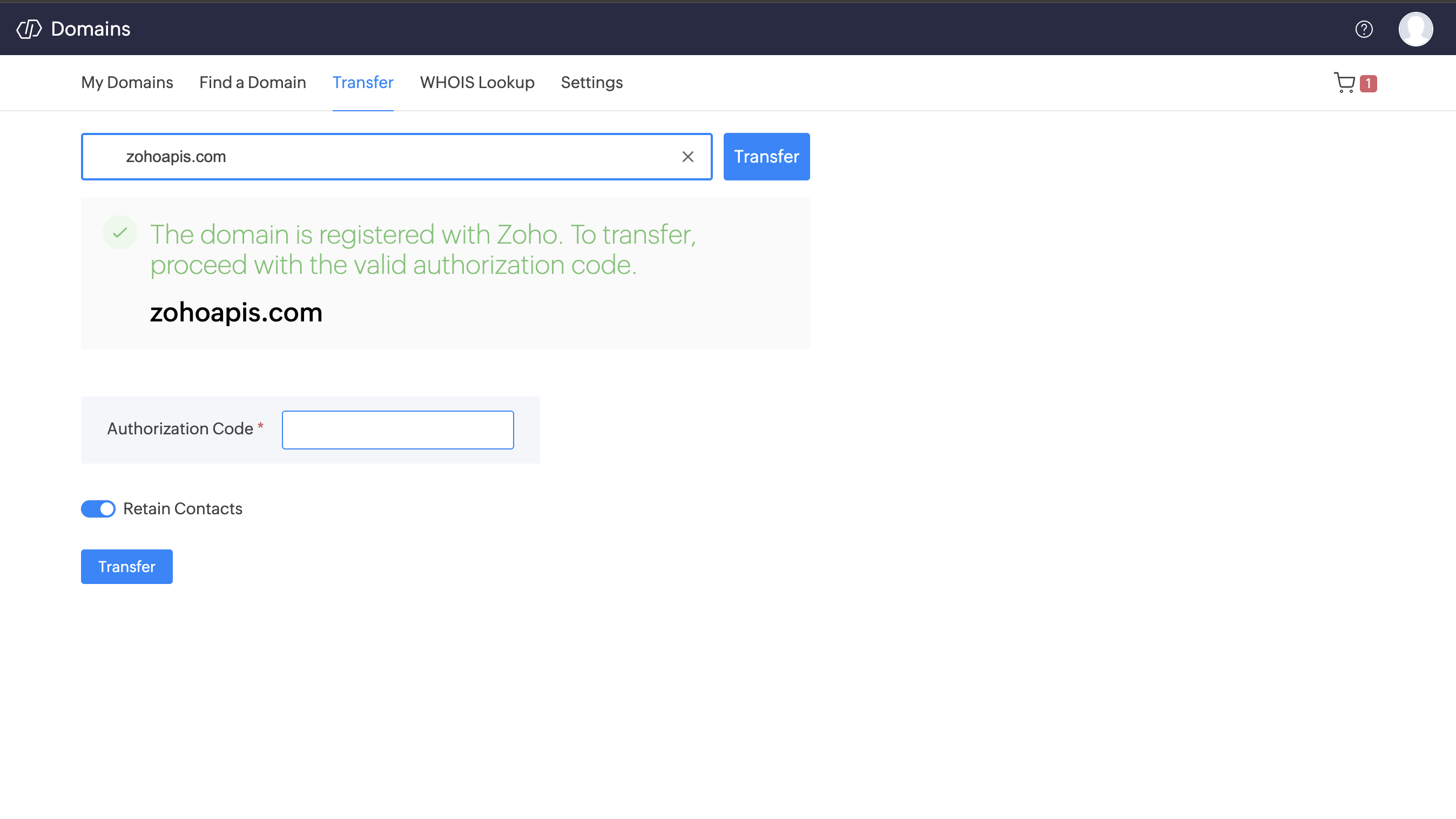
Task: Open the shopping cart icon
Action: [1345, 83]
